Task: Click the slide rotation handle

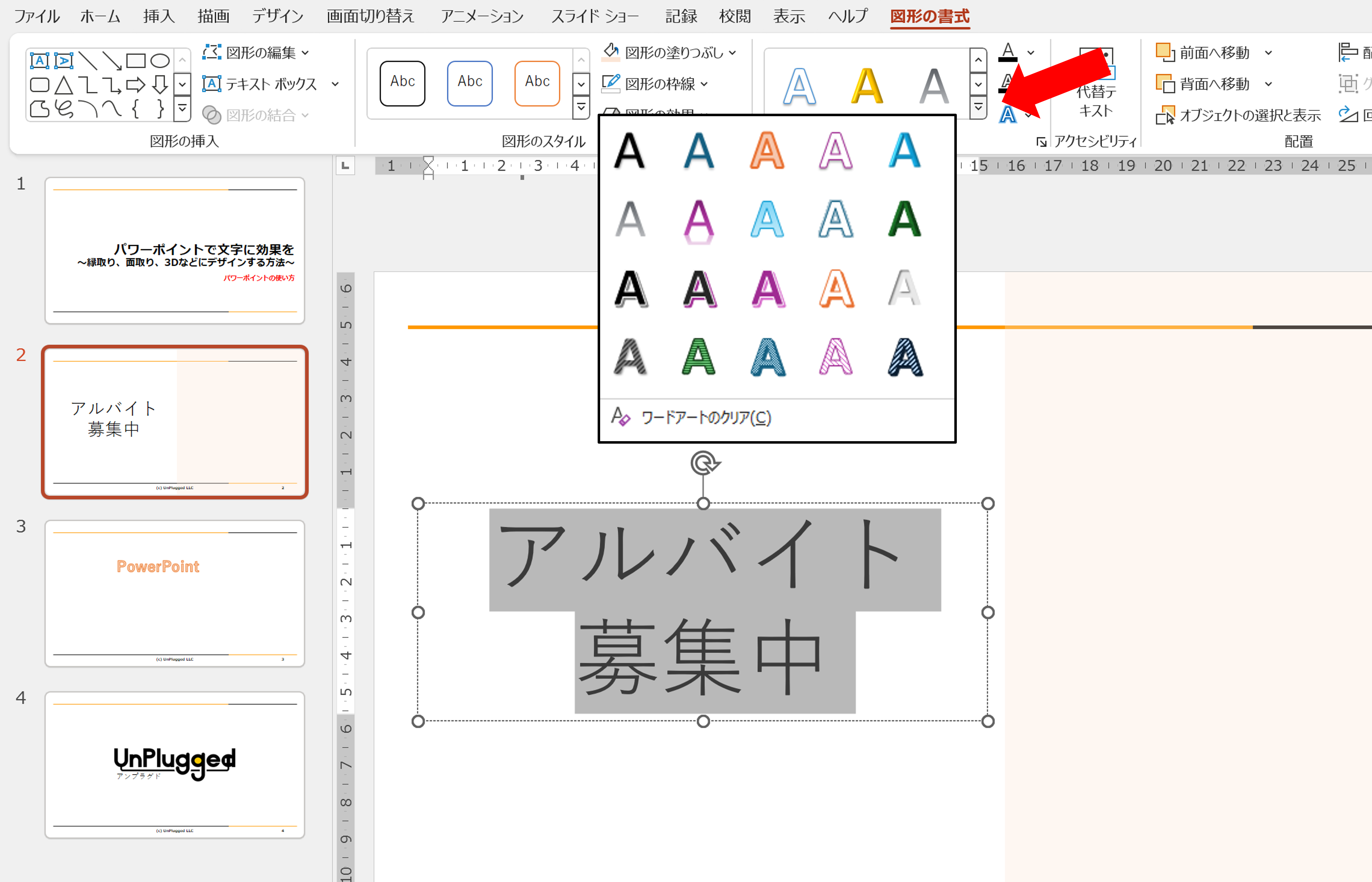Action: click(704, 463)
